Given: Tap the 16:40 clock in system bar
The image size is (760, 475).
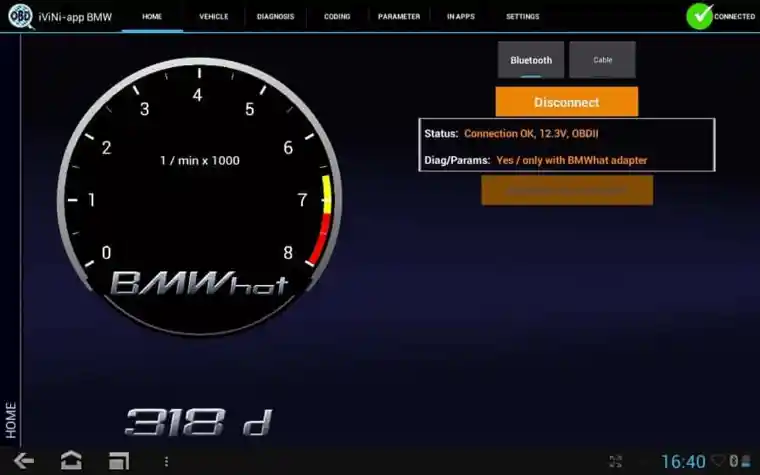Looking at the screenshot, I should (683, 461).
